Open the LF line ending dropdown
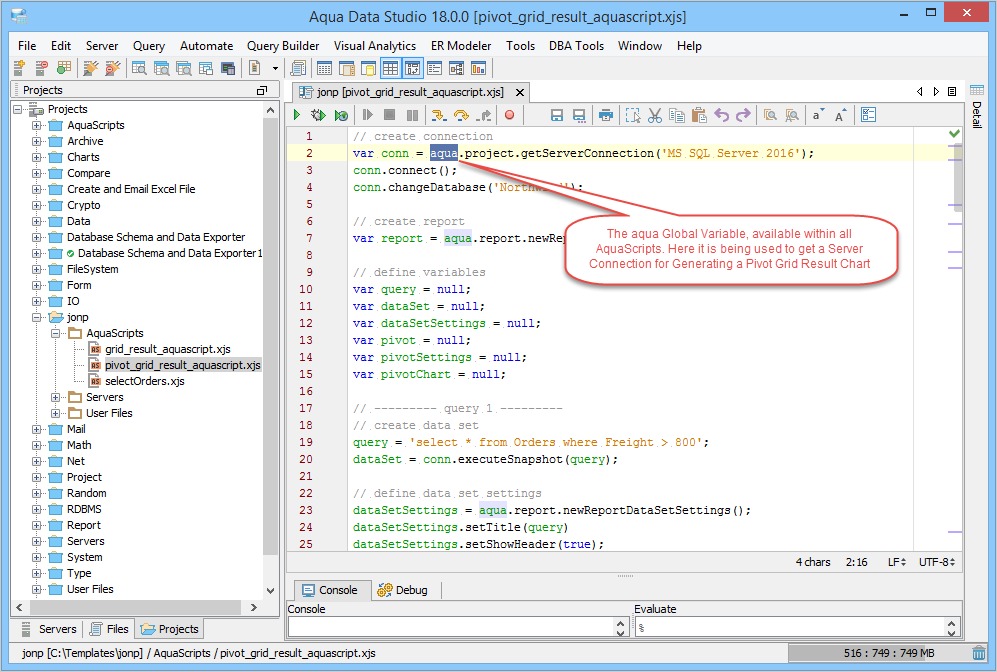This screenshot has width=997, height=672. tap(897, 562)
